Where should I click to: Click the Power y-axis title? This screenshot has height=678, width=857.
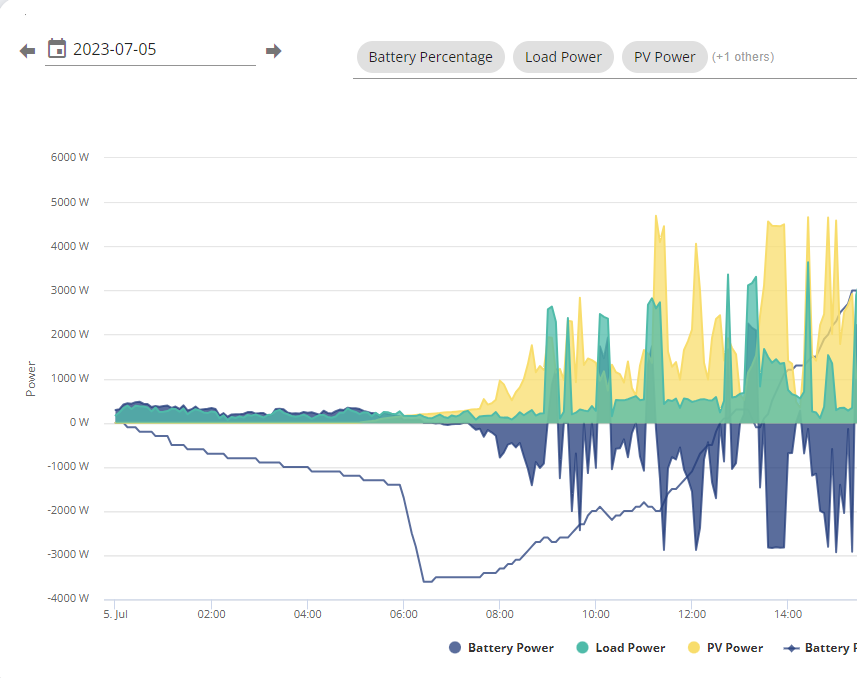click(x=31, y=378)
